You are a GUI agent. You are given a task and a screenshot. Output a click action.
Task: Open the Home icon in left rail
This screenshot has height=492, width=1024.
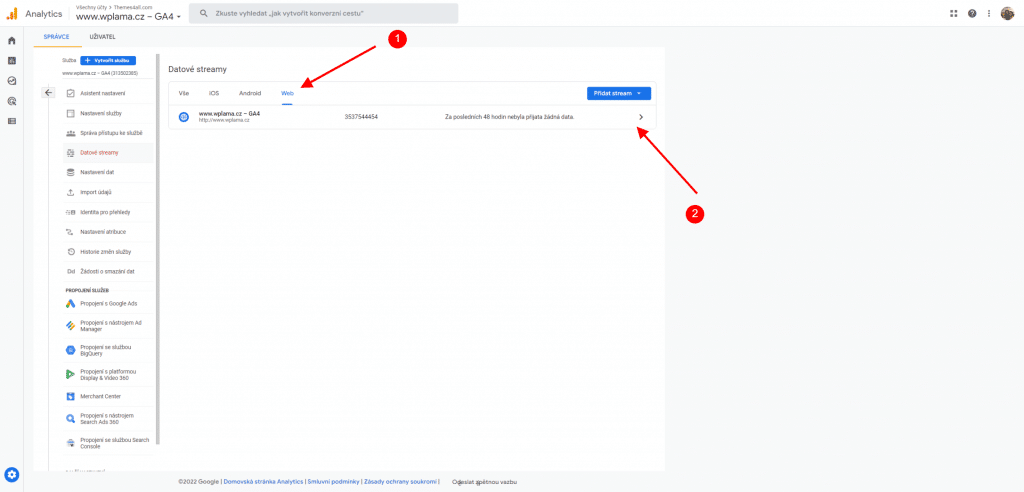coord(11,41)
